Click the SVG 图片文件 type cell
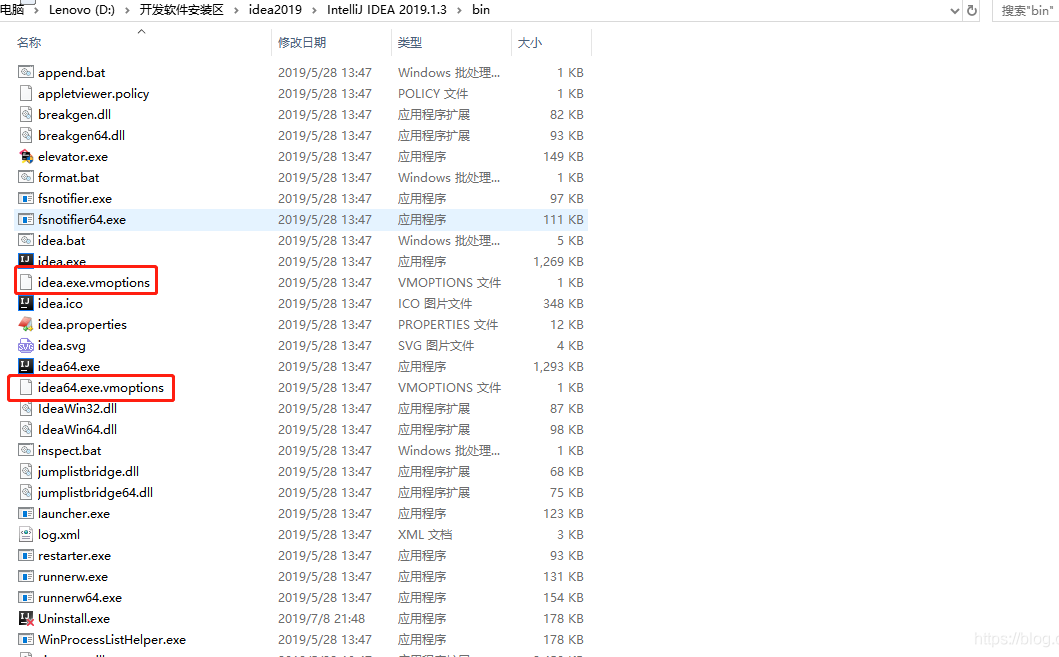The height and width of the screenshot is (657, 1059). 436,345
